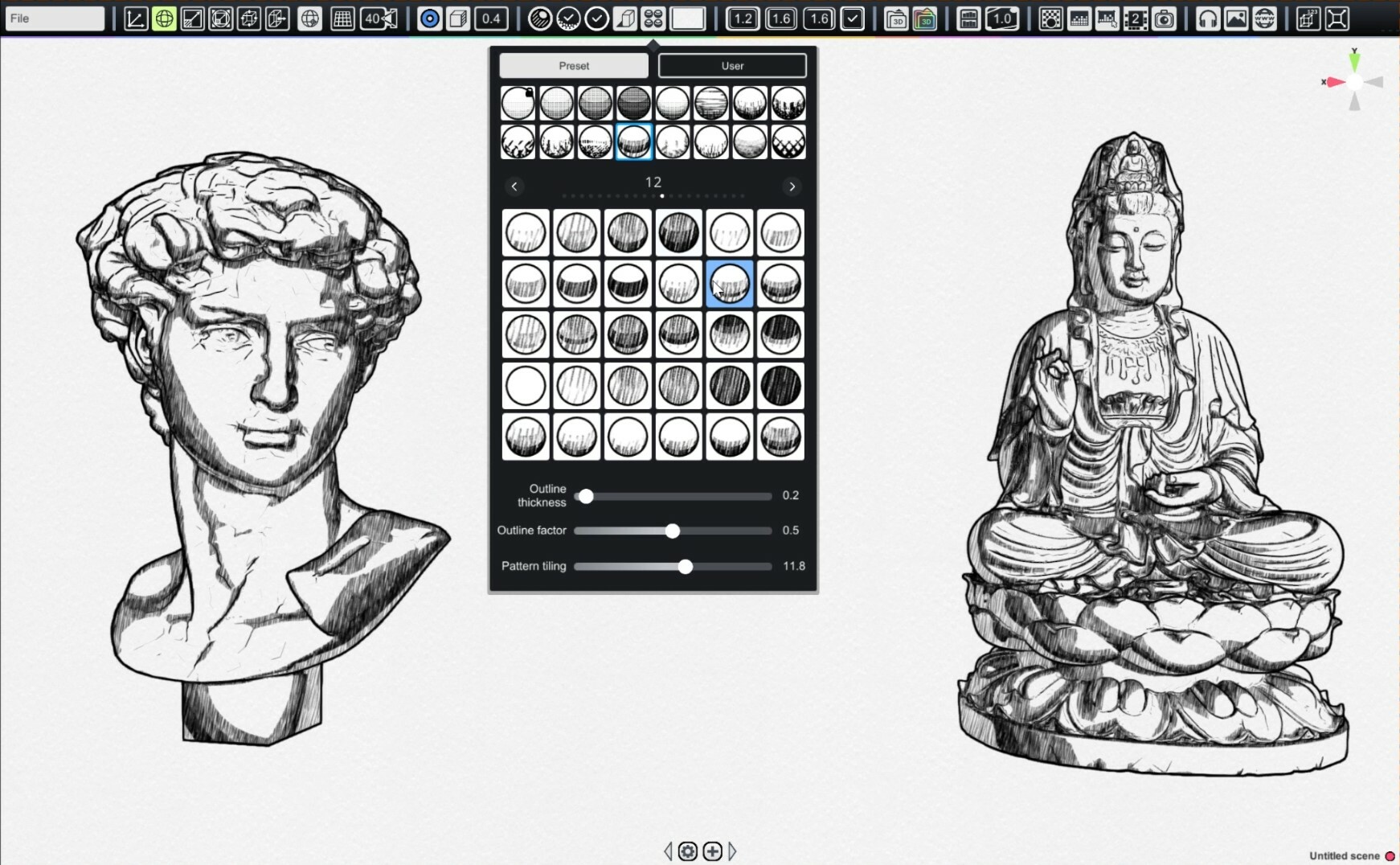Click the headphones audio icon

pos(1207,18)
